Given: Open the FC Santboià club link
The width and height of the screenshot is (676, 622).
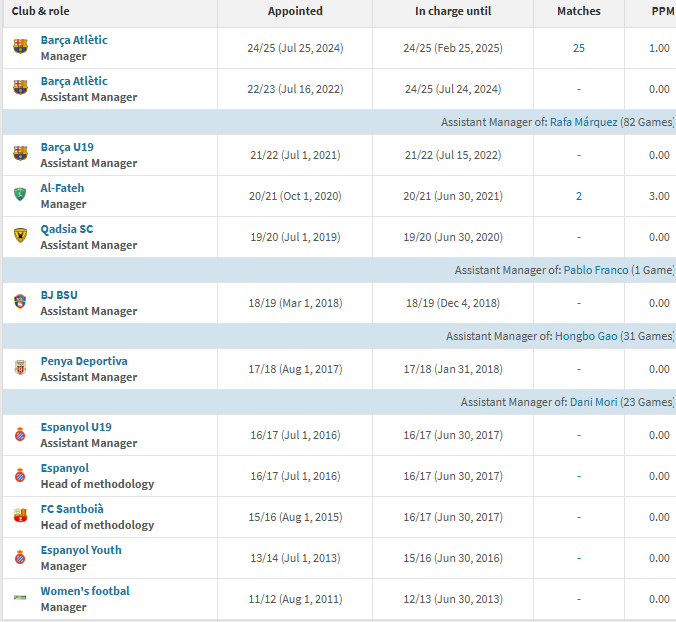Looking at the screenshot, I should tap(72, 509).
